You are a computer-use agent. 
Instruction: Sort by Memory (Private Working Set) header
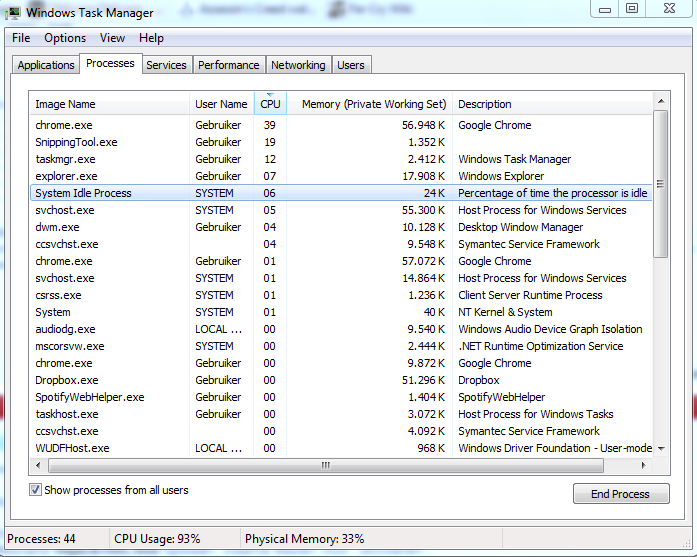click(x=369, y=104)
